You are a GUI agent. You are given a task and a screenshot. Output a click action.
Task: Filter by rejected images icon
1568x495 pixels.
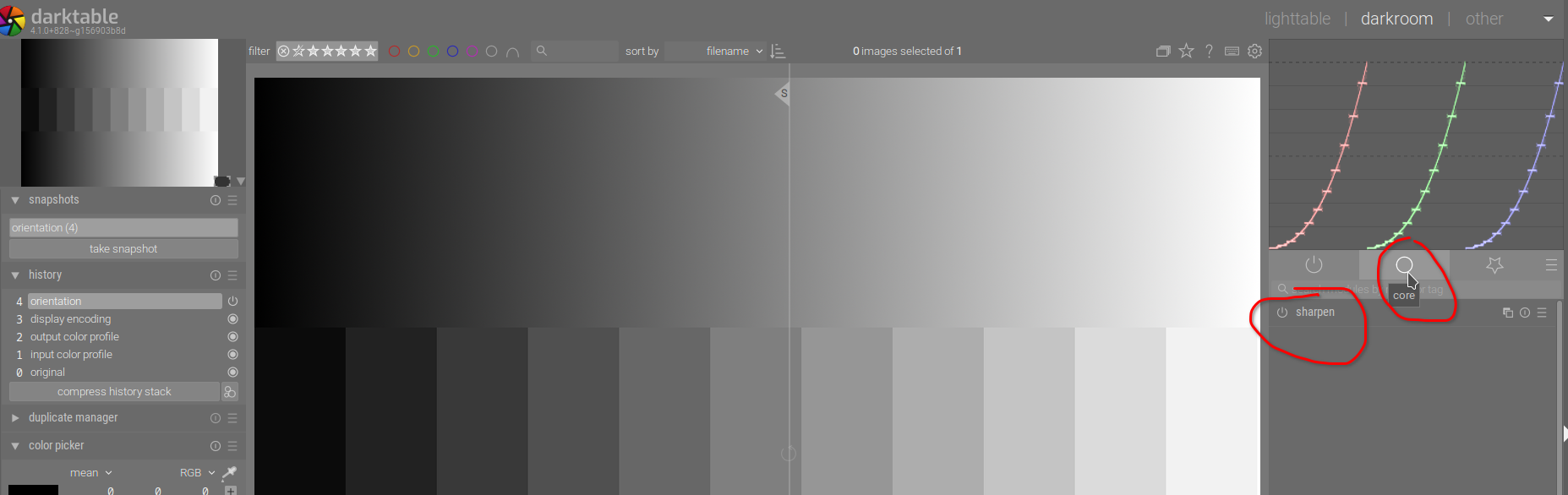click(284, 52)
